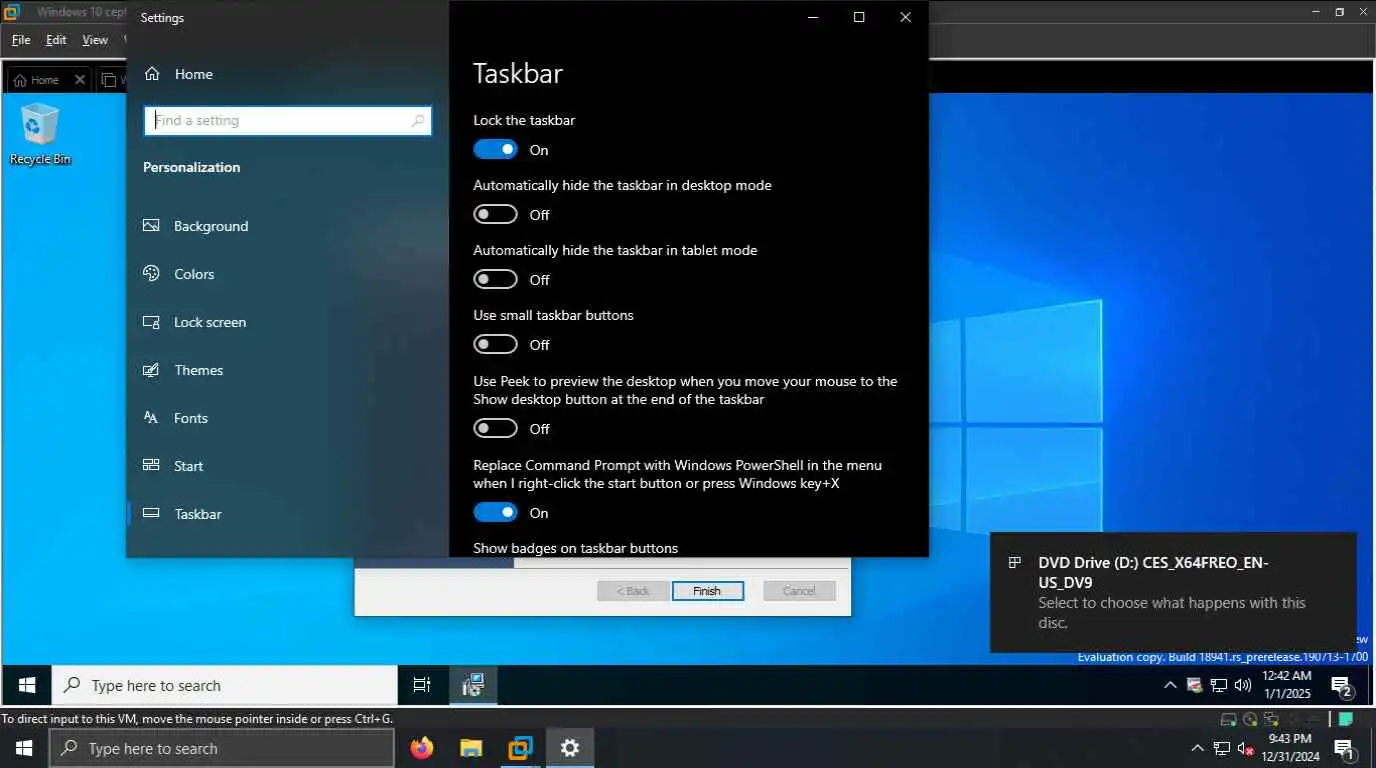Open VM guest Action Center with 2 notifications
The width and height of the screenshot is (1376, 768).
pyautogui.click(x=1342, y=686)
